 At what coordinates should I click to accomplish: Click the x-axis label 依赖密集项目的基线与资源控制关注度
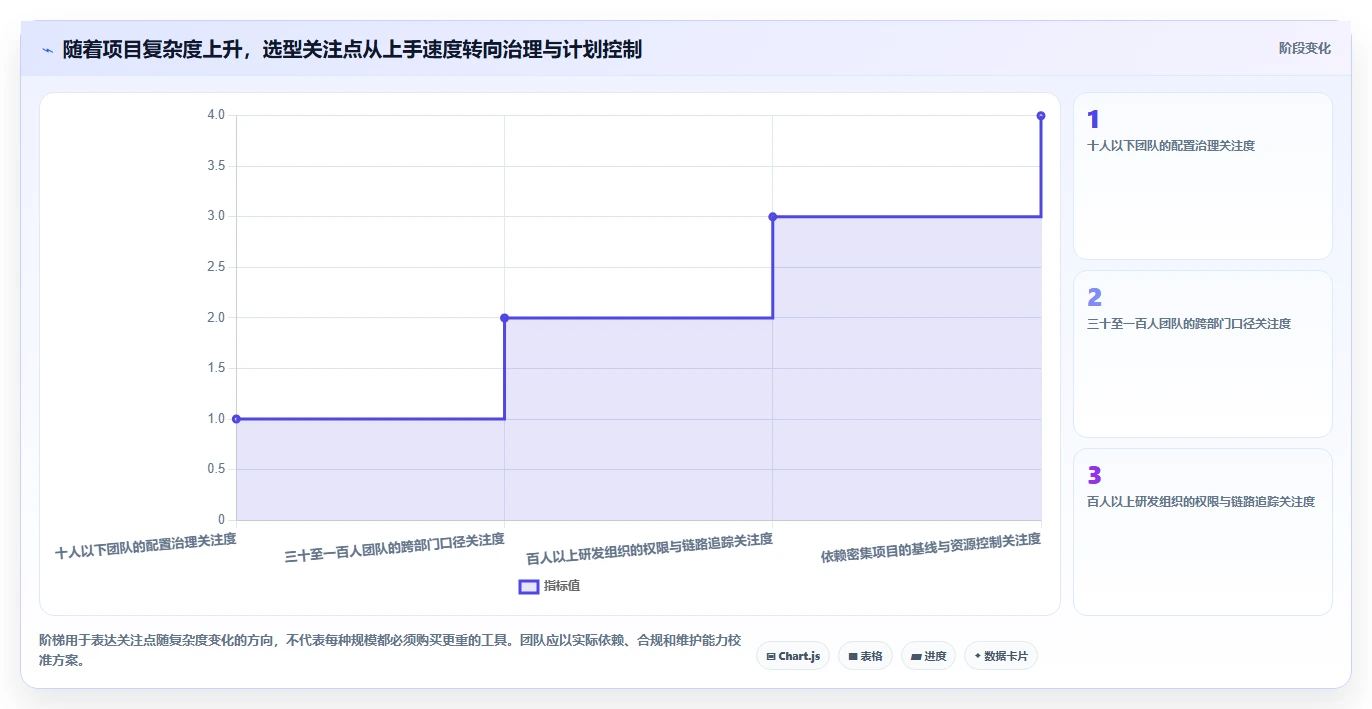coord(931,548)
